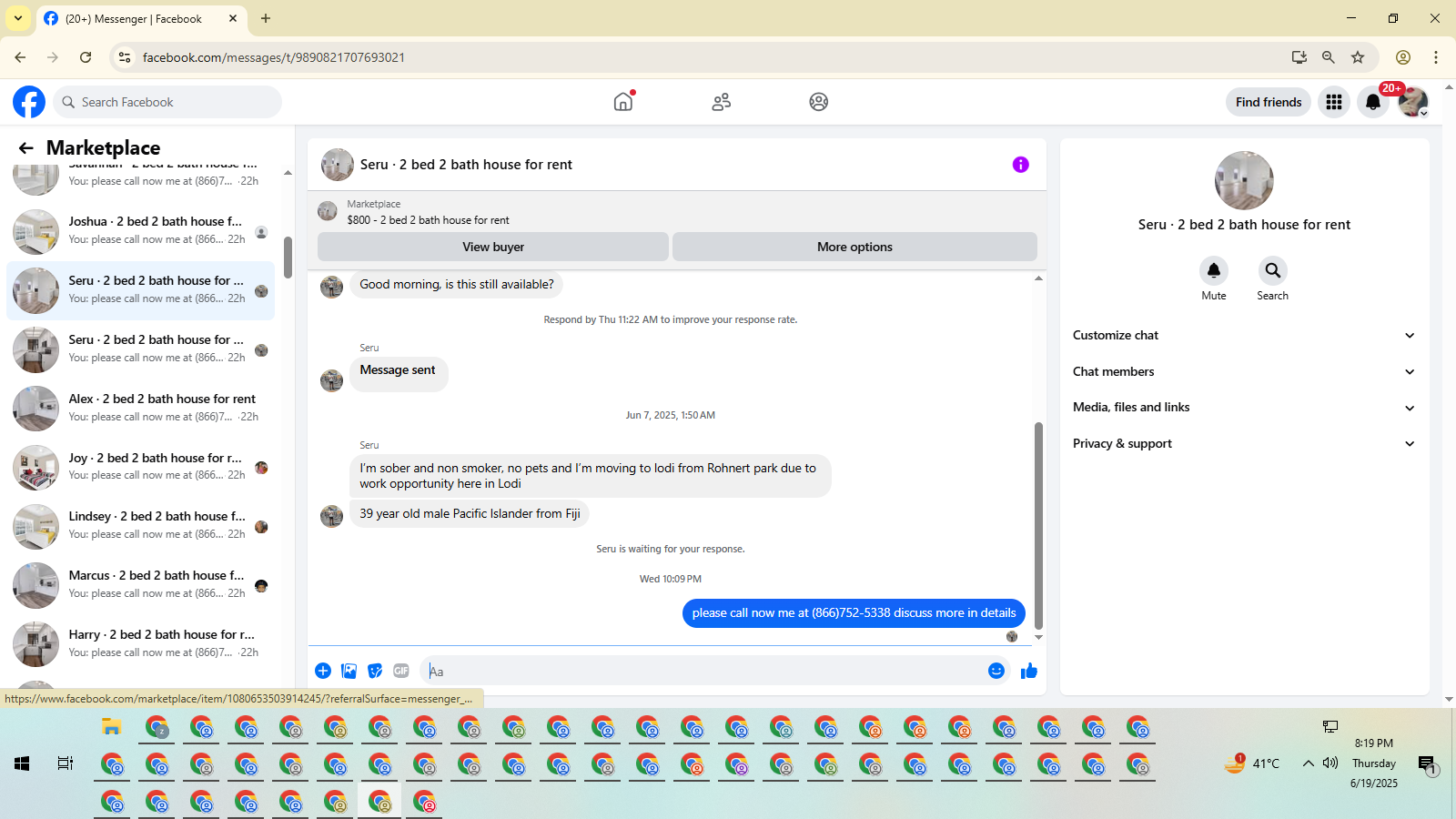The height and width of the screenshot is (819, 1456).
Task: Select the Messenger | Facebook browser tab
Action: coord(141,18)
